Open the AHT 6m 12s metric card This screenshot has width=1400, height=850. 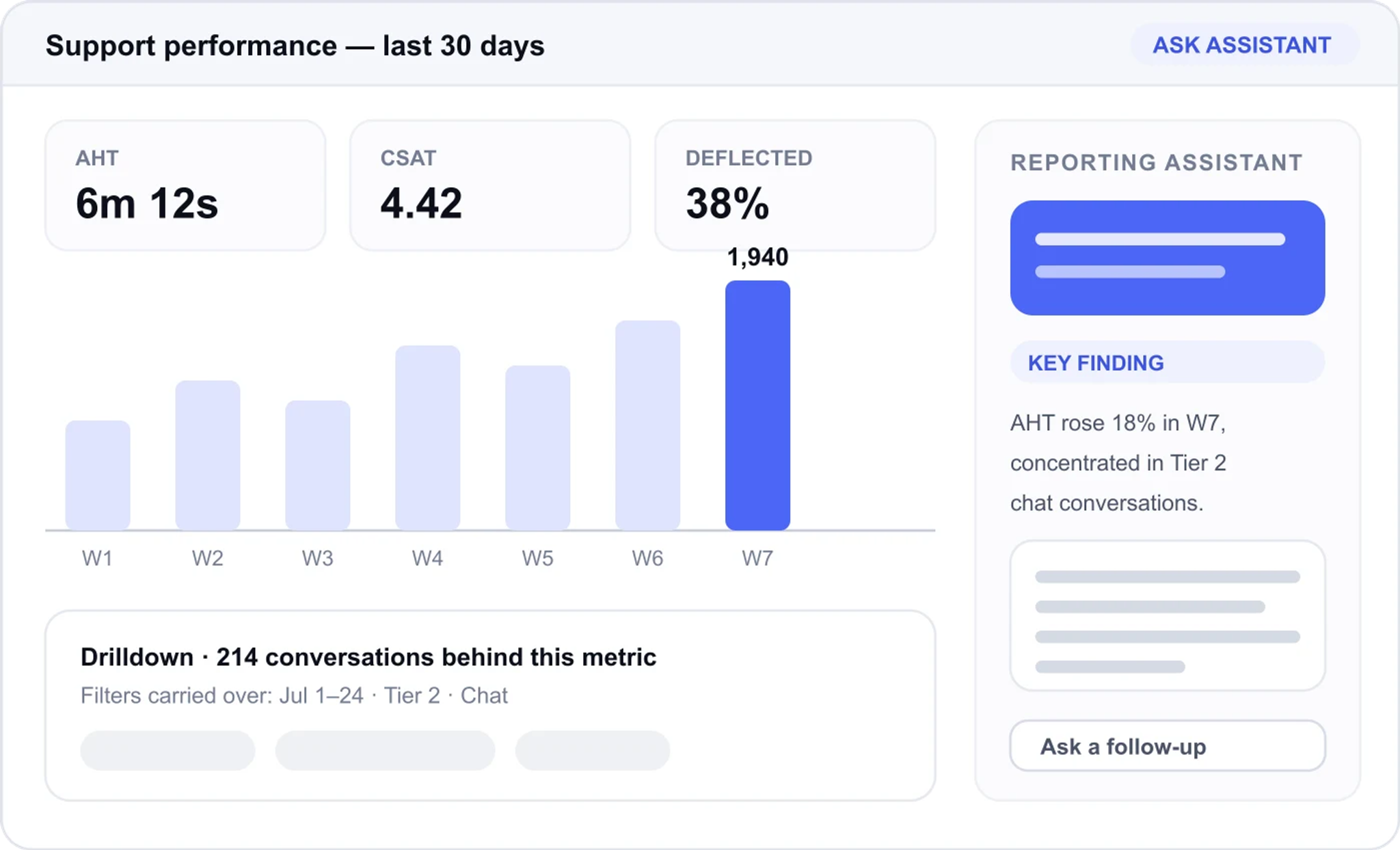(x=185, y=185)
